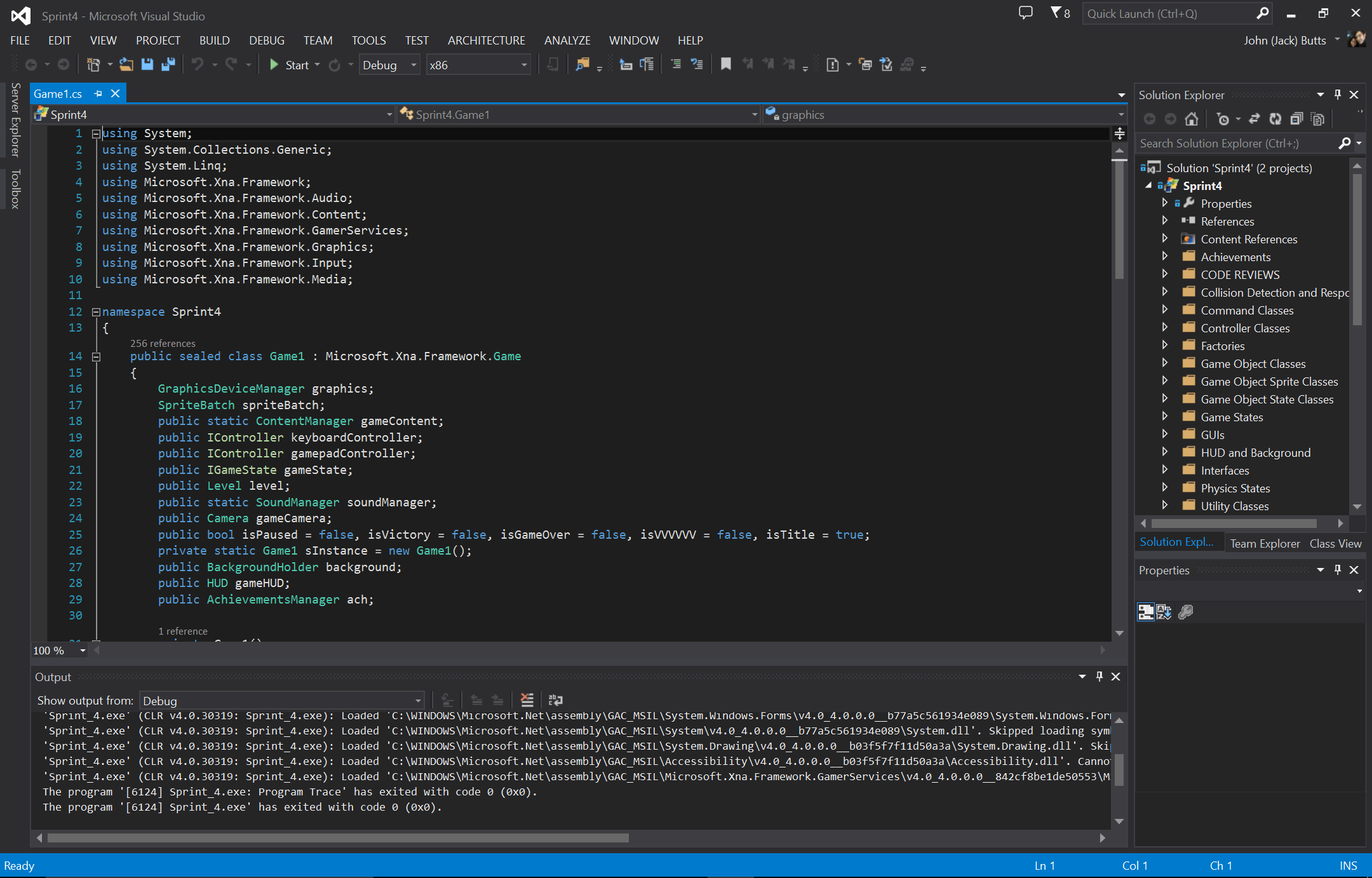This screenshot has height=878, width=1372.
Task: Click the Home icon in Solution Explorer
Action: click(x=1192, y=119)
